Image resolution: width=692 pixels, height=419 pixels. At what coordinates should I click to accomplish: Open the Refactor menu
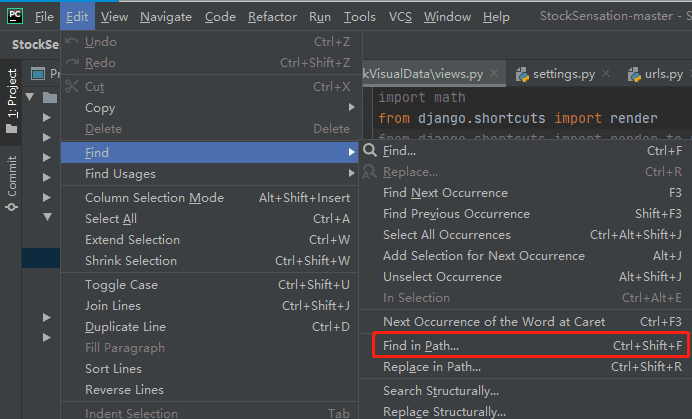pyautogui.click(x=272, y=17)
